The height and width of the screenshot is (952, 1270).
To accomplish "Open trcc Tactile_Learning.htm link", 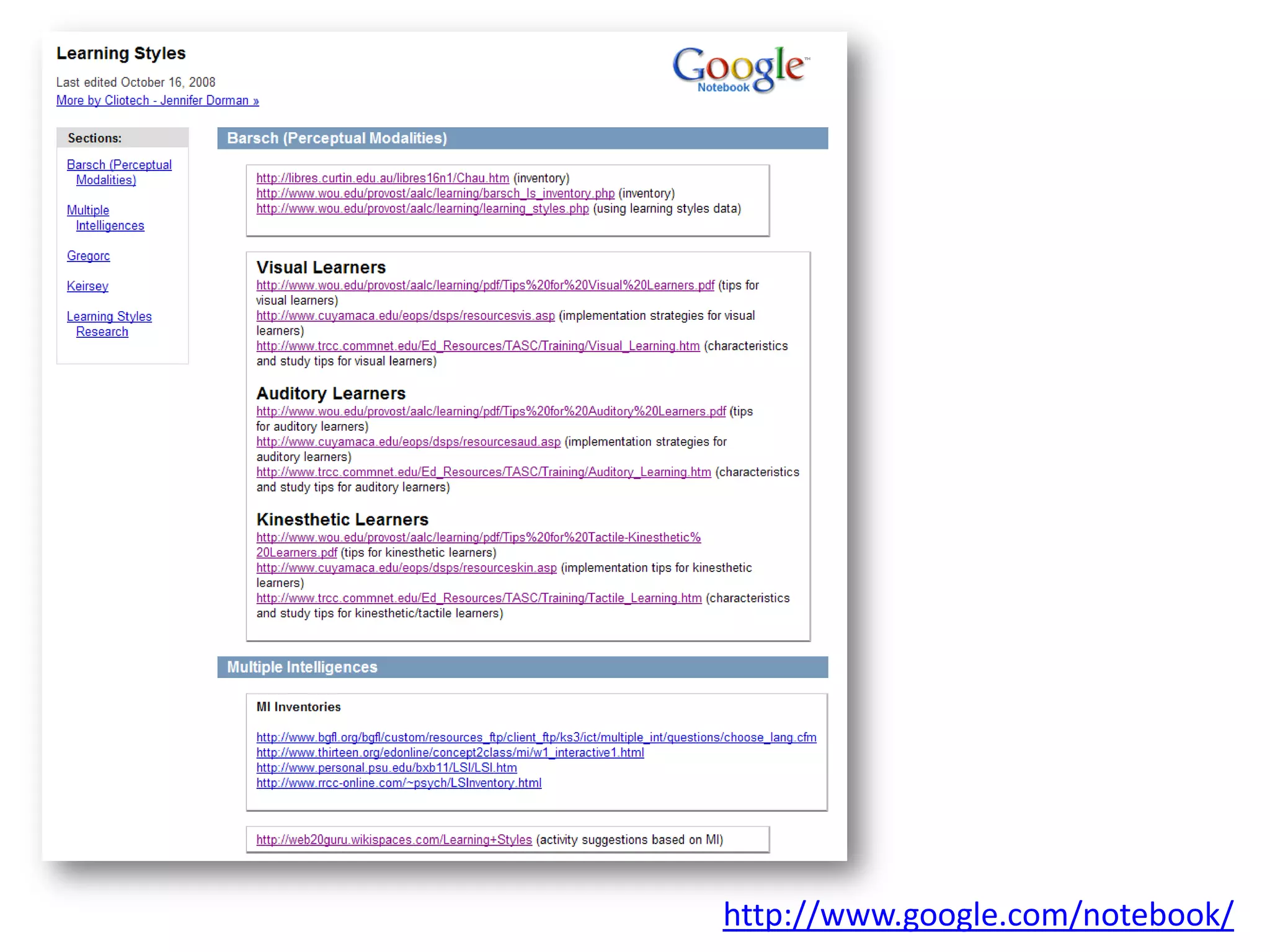I will pos(479,599).
